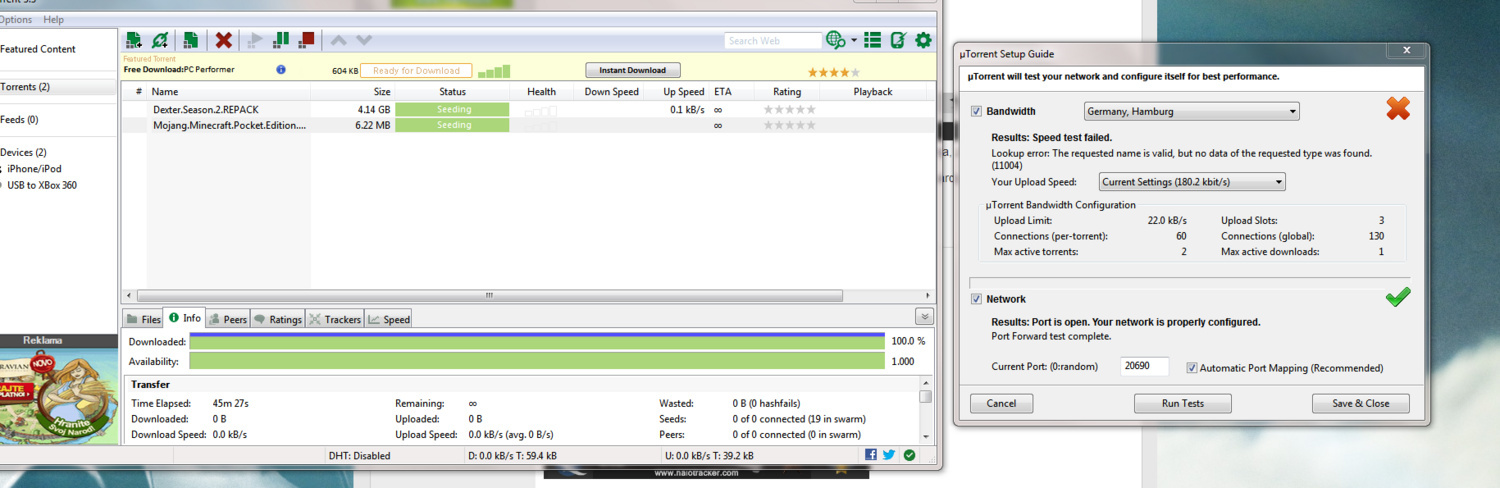Image resolution: width=1500 pixels, height=488 pixels.
Task: Sort by the Health column header
Action: (541, 92)
